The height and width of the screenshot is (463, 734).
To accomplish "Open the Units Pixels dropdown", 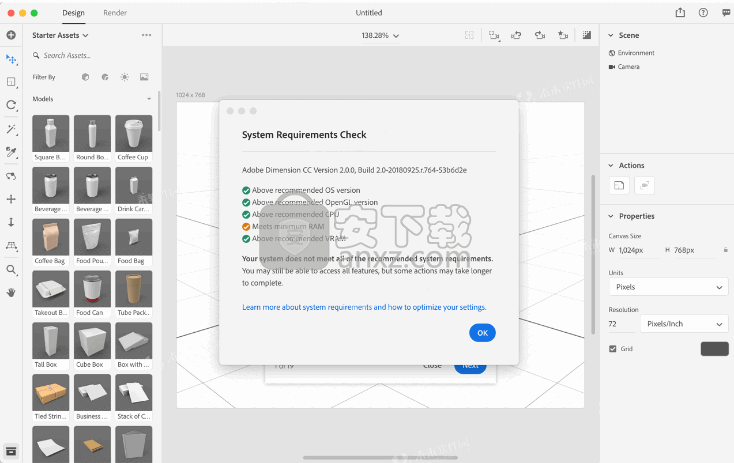I will click(x=668, y=287).
